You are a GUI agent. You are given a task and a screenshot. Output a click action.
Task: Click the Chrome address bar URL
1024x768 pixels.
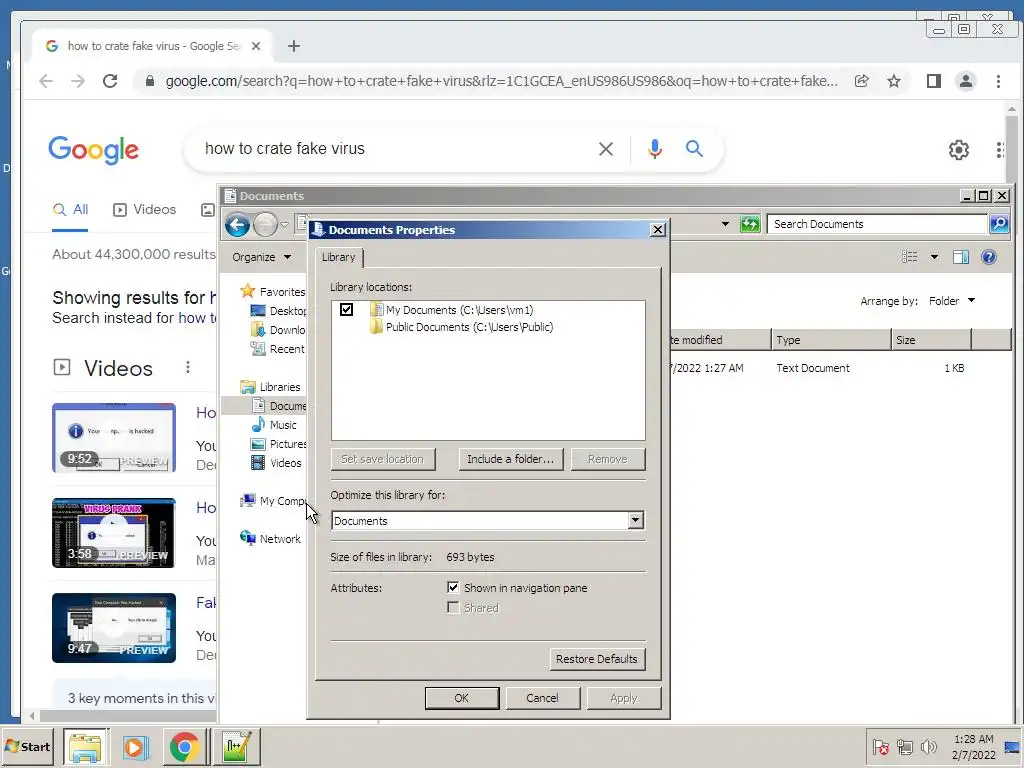coord(501,81)
